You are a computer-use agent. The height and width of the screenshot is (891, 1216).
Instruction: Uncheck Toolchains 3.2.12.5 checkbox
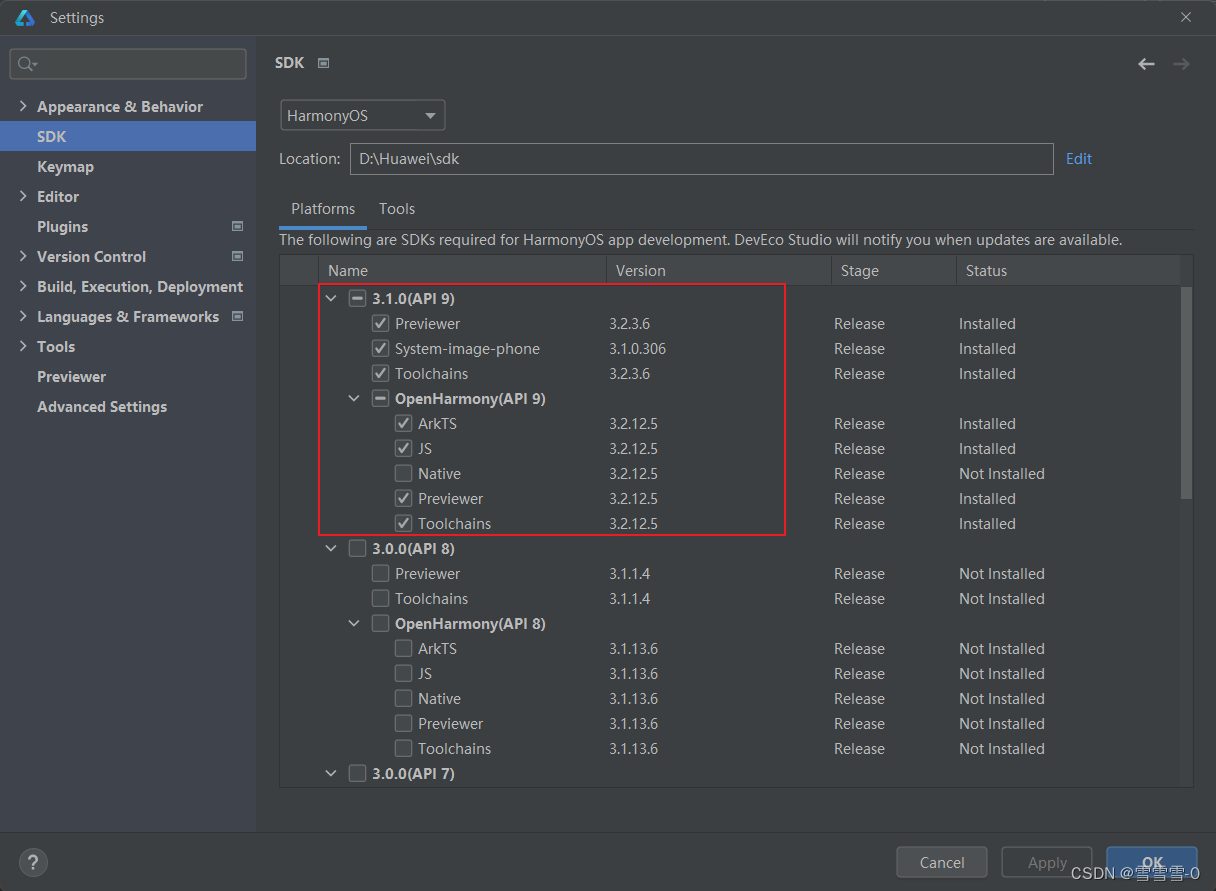403,523
